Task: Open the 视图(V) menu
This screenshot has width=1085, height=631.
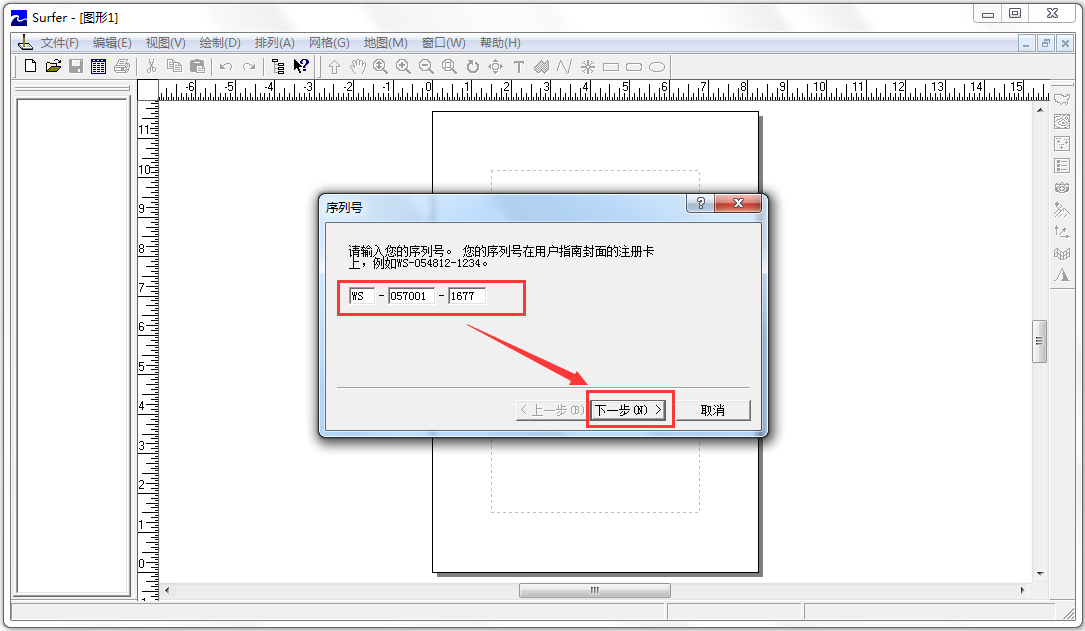Action: point(165,43)
